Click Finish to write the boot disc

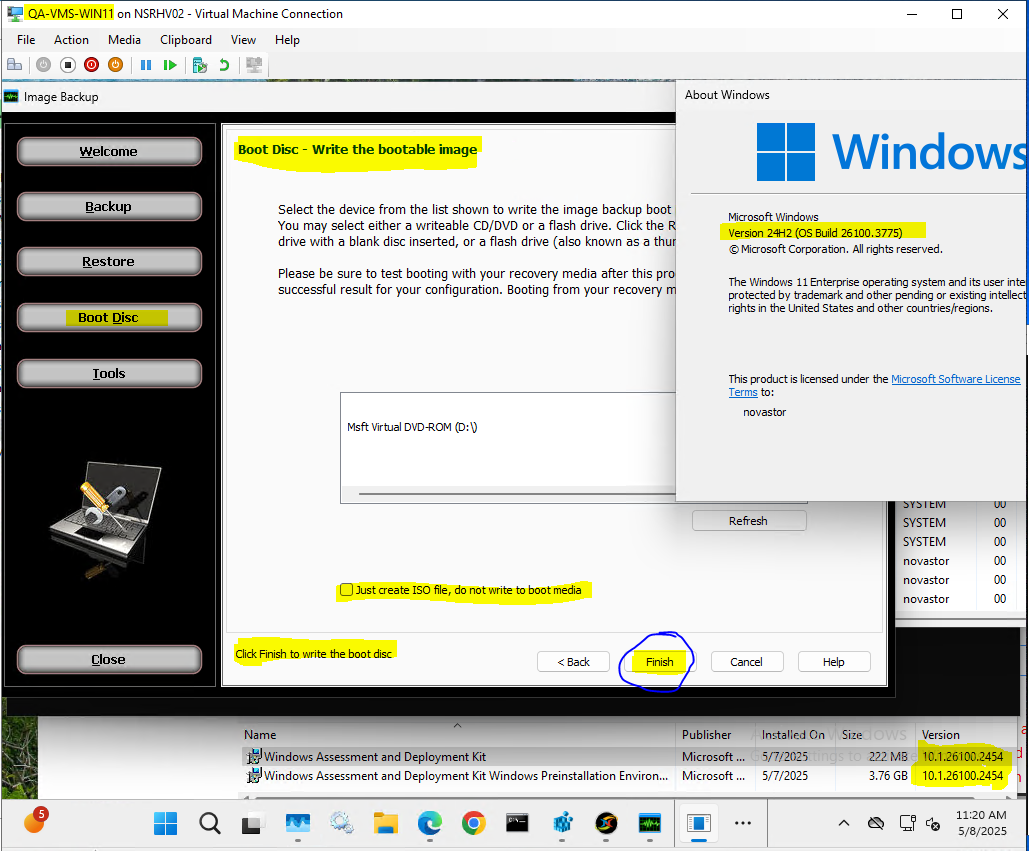659,662
